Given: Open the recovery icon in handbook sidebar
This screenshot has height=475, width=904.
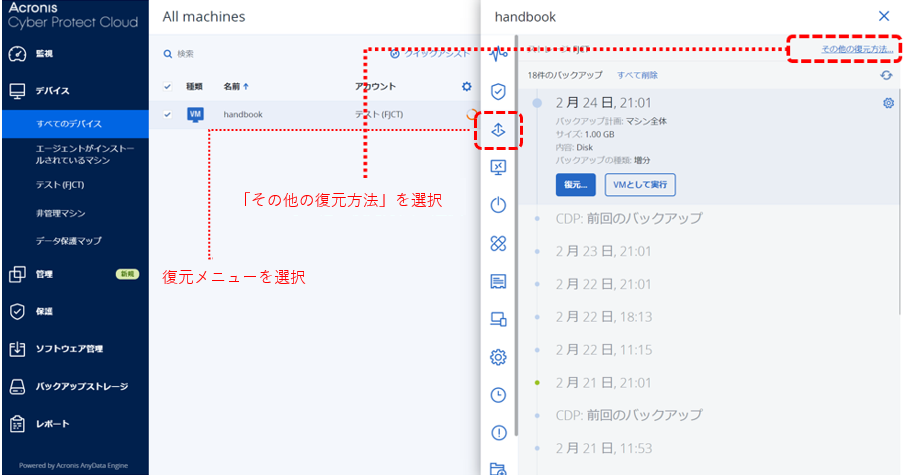Looking at the screenshot, I should (x=498, y=130).
